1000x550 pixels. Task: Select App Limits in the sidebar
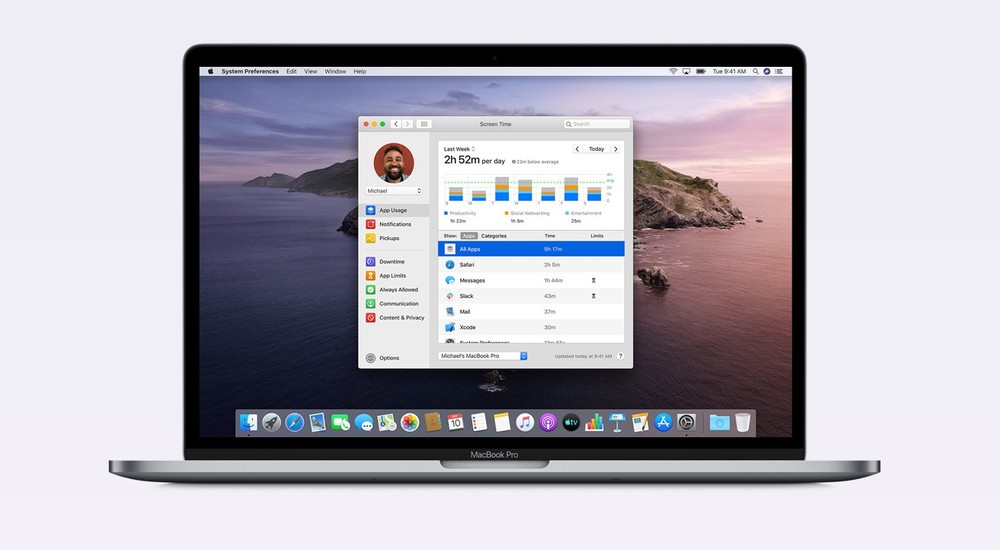point(392,276)
